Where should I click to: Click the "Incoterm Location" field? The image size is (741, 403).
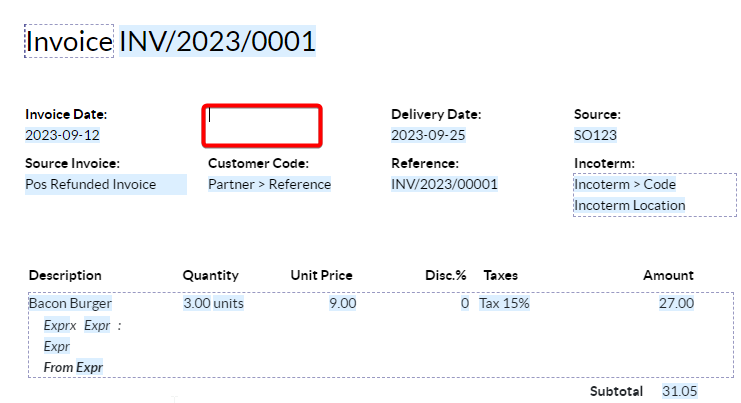pyautogui.click(x=630, y=205)
